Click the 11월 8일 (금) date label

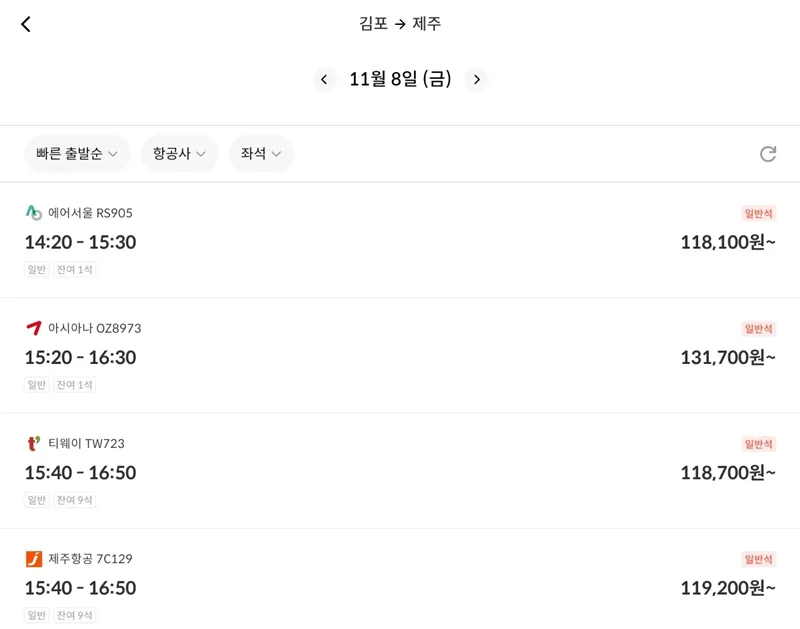[400, 80]
